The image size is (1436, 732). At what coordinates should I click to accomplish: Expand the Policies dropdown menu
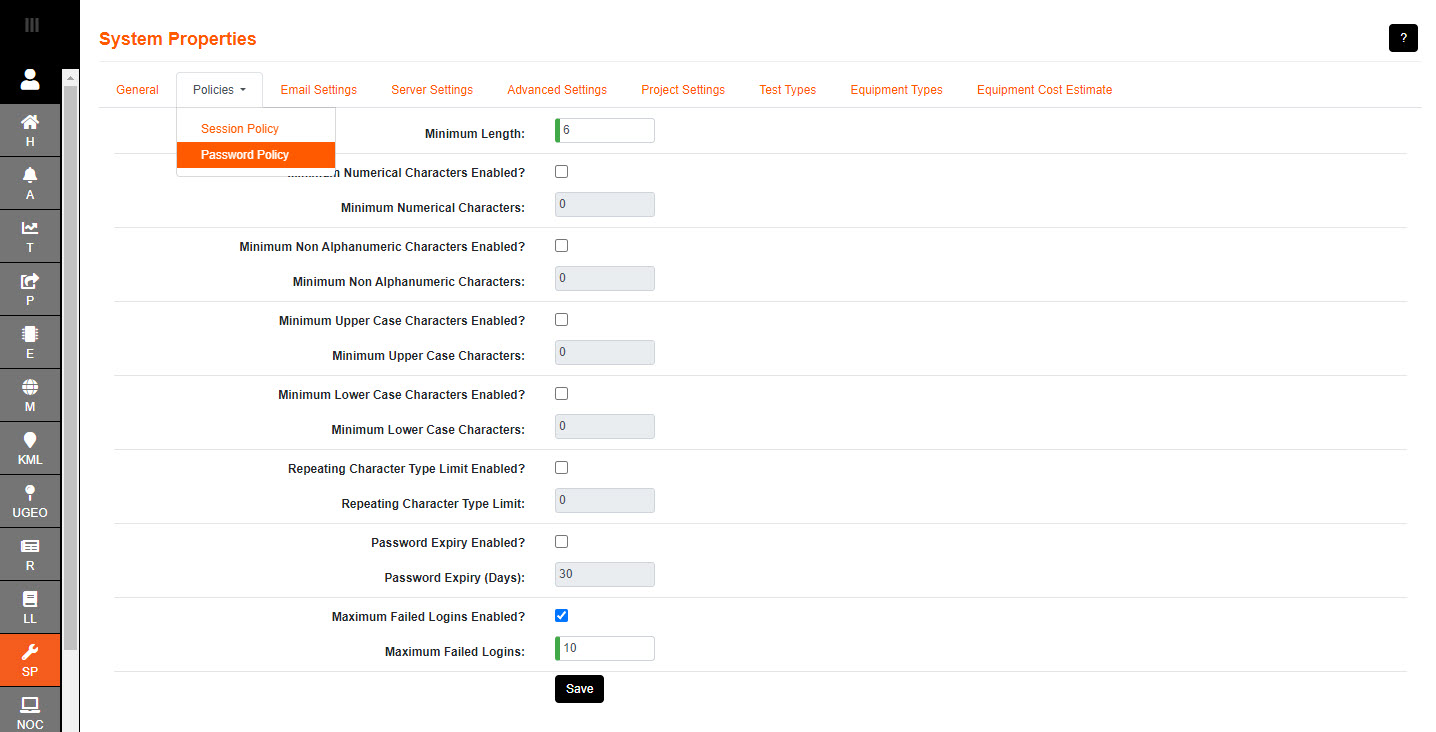[x=219, y=89]
